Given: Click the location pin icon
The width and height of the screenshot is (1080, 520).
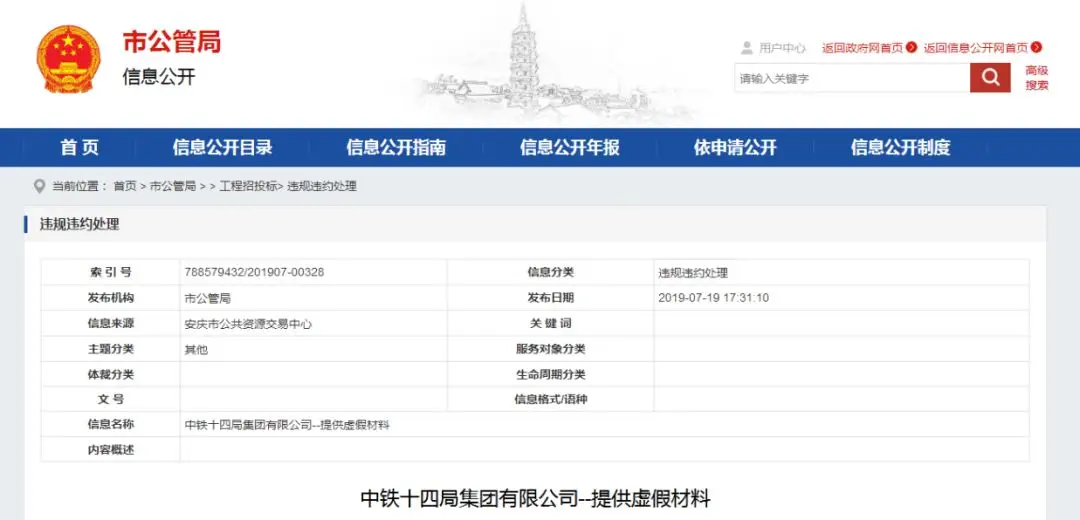Looking at the screenshot, I should 39,186.
